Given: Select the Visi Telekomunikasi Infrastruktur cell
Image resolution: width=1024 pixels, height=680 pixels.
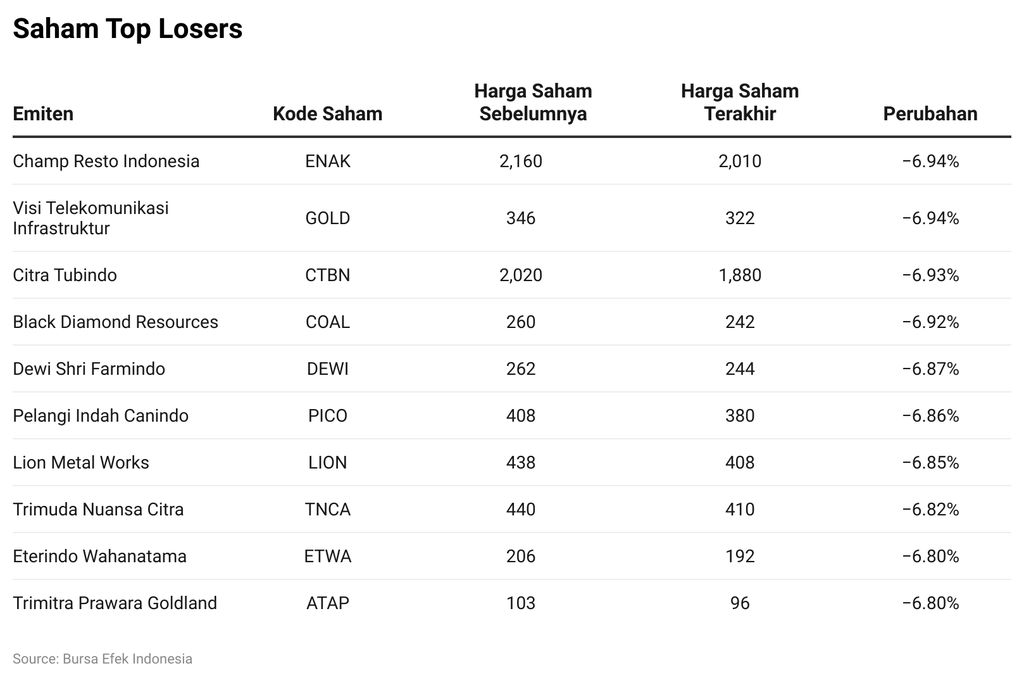Looking at the screenshot, I should pyautogui.click(x=91, y=218).
